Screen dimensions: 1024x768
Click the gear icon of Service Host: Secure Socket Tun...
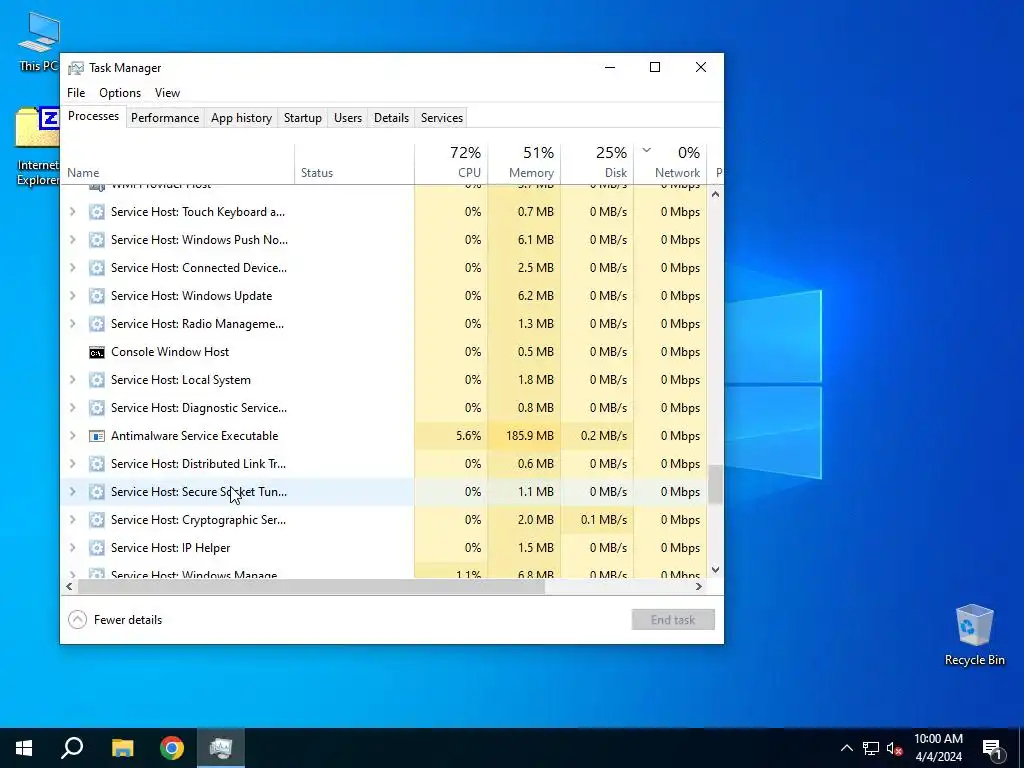[x=97, y=492]
